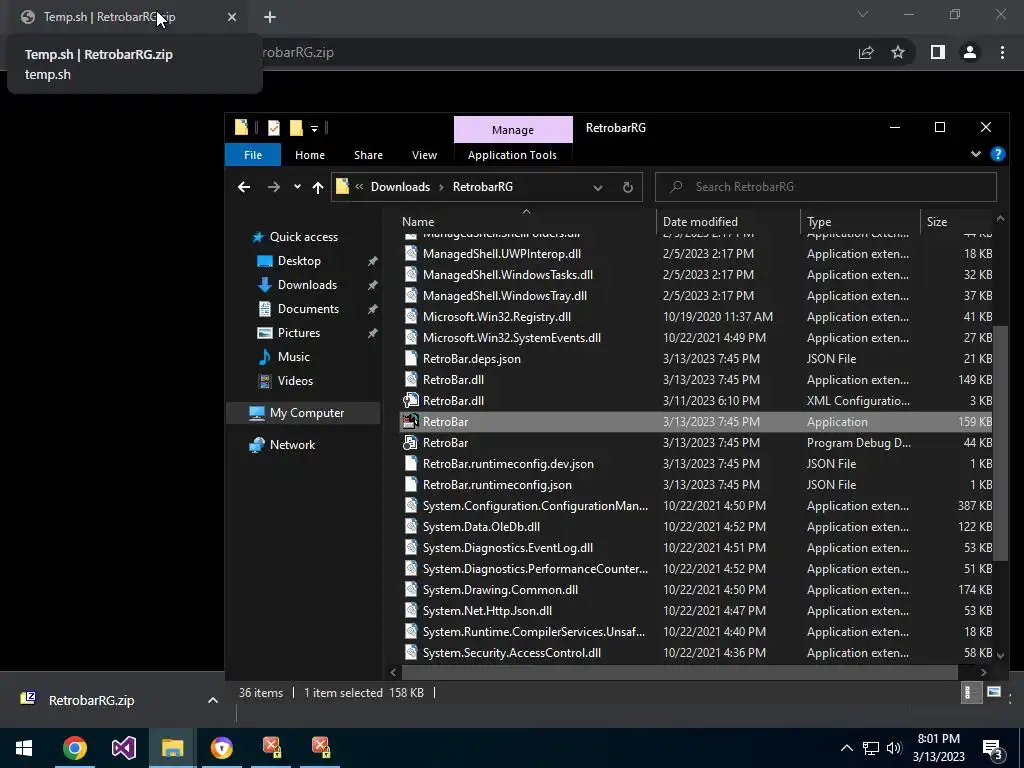Select the ManagedShell.WindowsTray.dll file
The height and width of the screenshot is (768, 1024).
point(696,296)
